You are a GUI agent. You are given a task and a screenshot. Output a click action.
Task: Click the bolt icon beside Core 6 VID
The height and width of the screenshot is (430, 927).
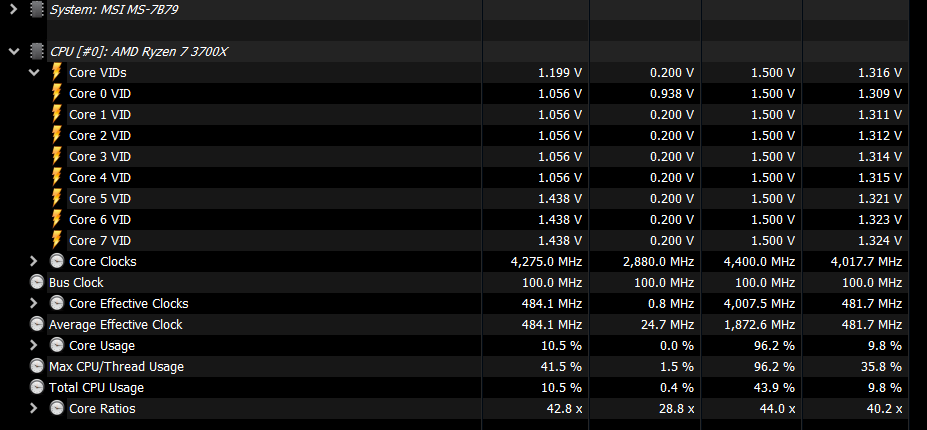(x=57, y=219)
